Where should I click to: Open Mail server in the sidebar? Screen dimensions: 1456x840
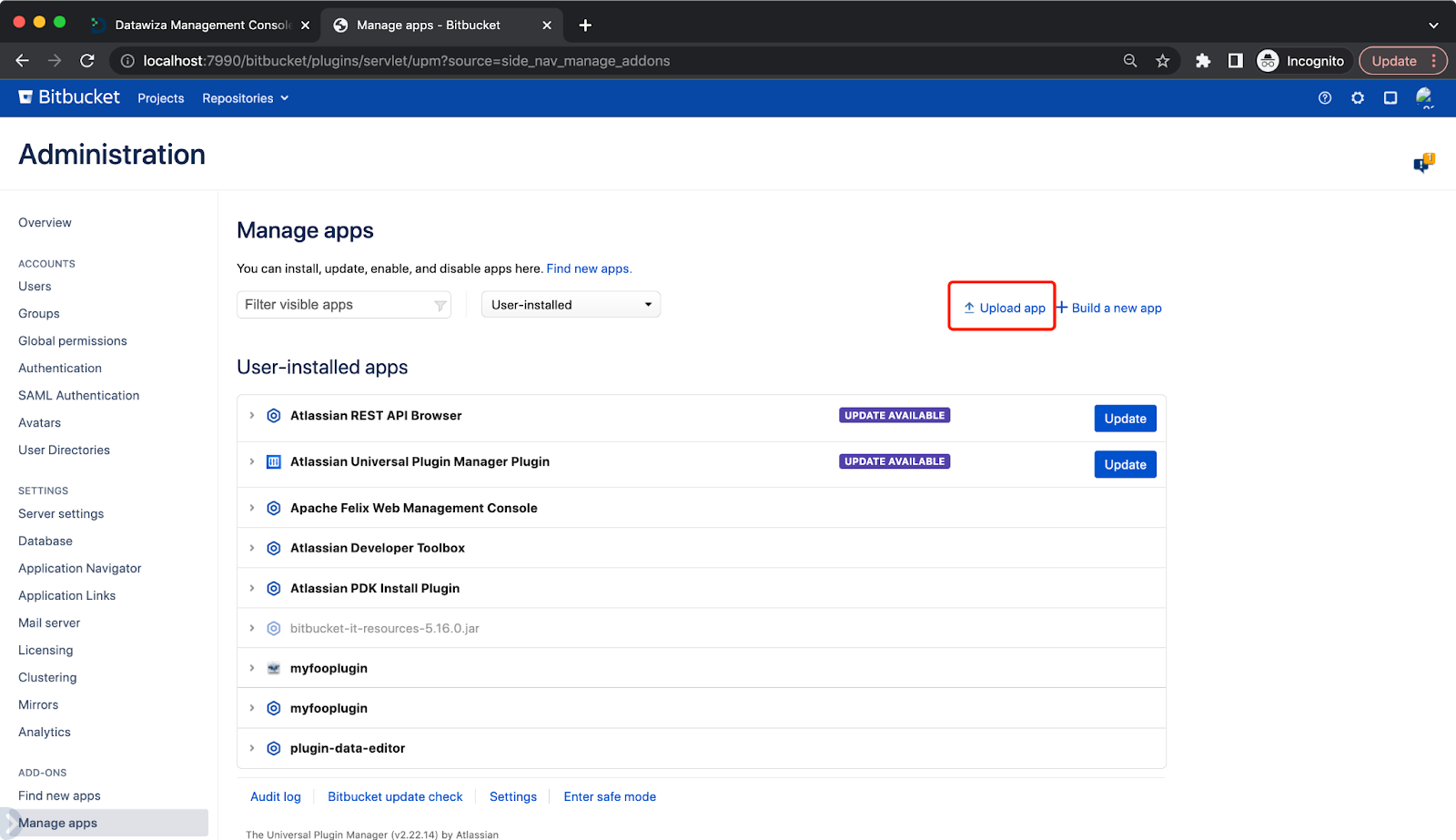point(49,623)
